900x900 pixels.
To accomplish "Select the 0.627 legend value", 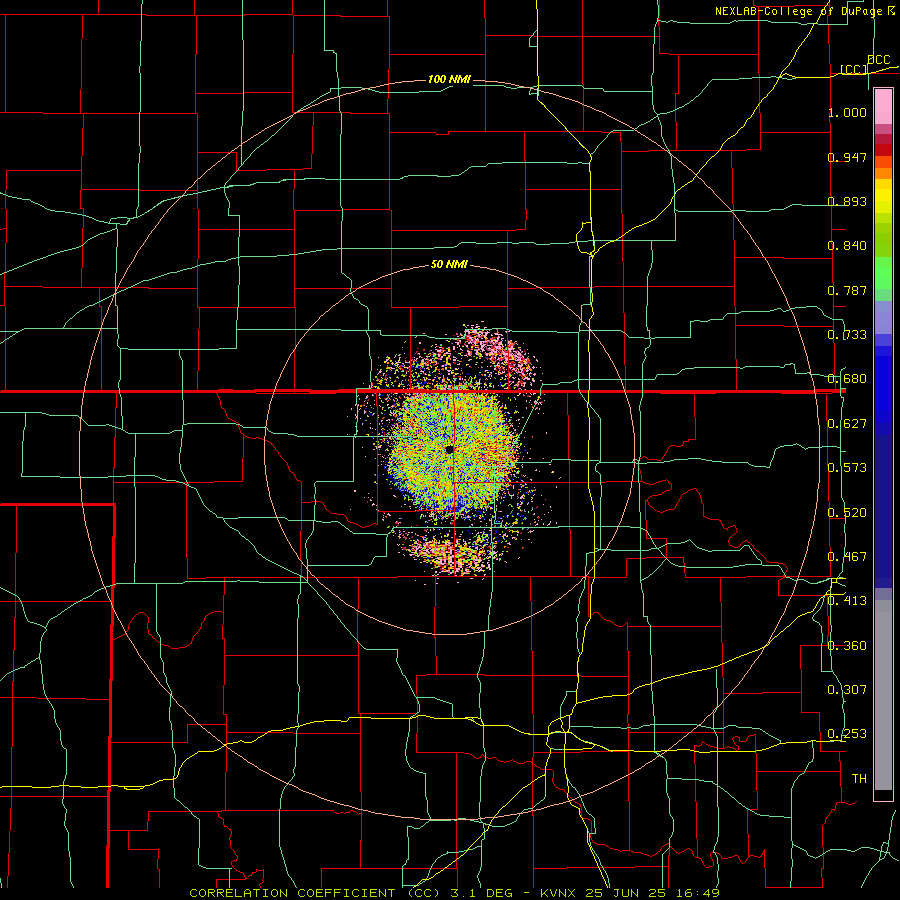I will pyautogui.click(x=847, y=424).
